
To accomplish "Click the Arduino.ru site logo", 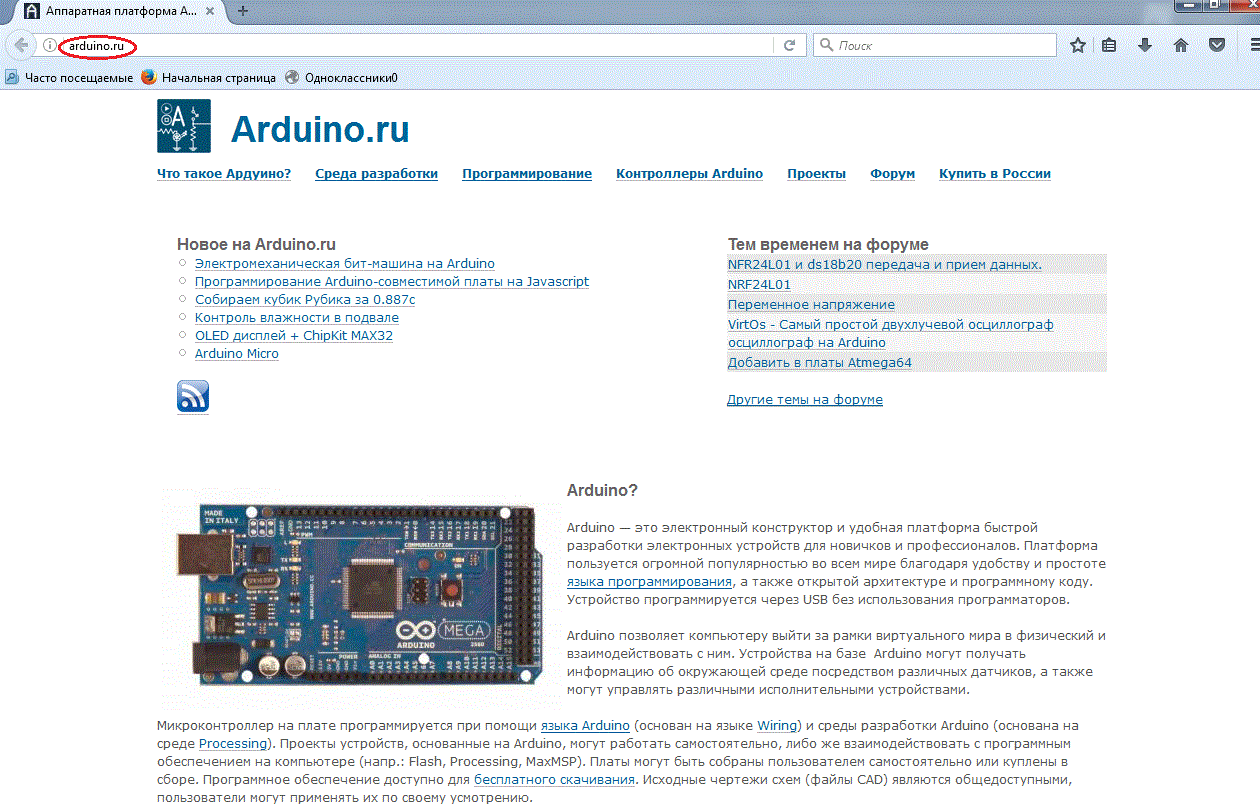I will pyautogui.click(x=184, y=126).
